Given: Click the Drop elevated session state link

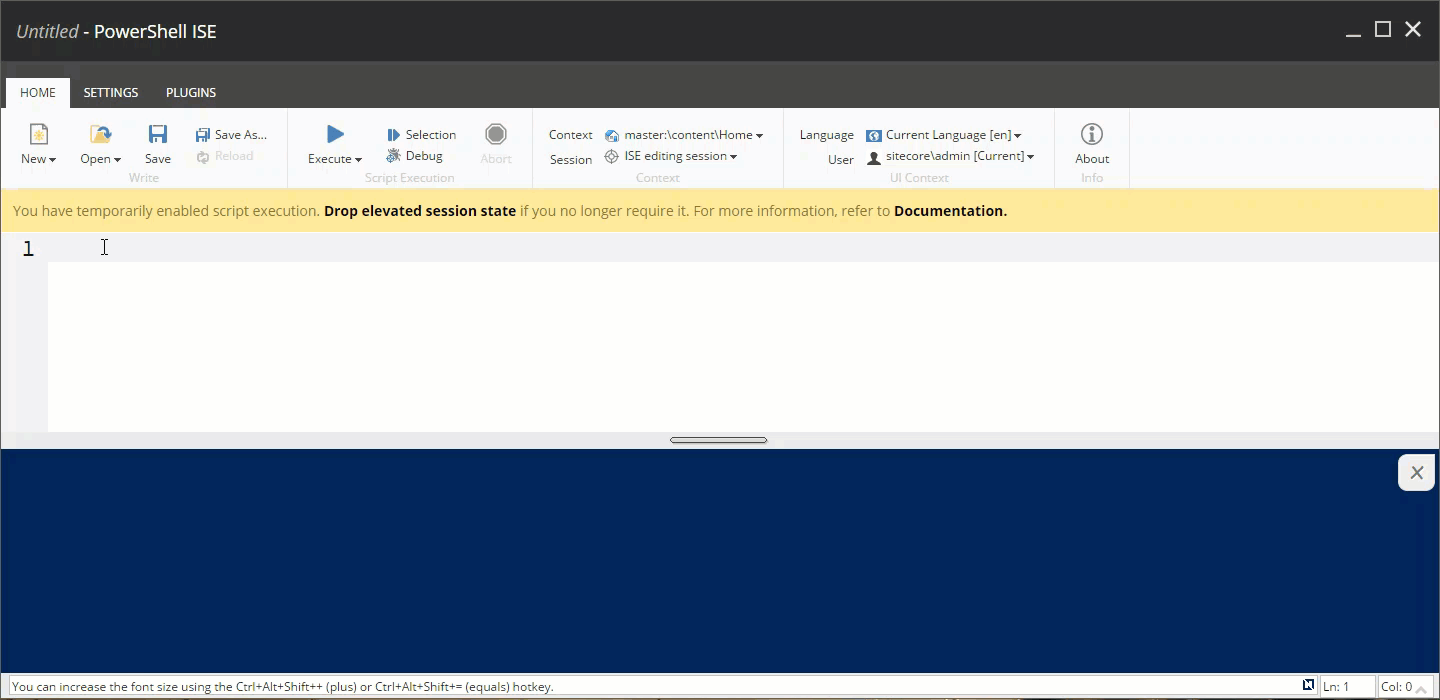Looking at the screenshot, I should coord(420,211).
